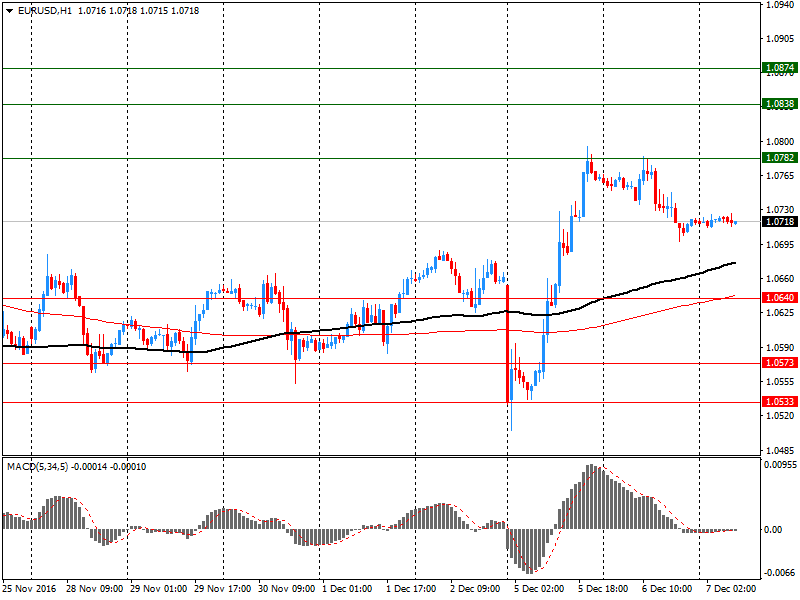
Task: Click the 1.0940 price scale value
Action: (780, 5)
